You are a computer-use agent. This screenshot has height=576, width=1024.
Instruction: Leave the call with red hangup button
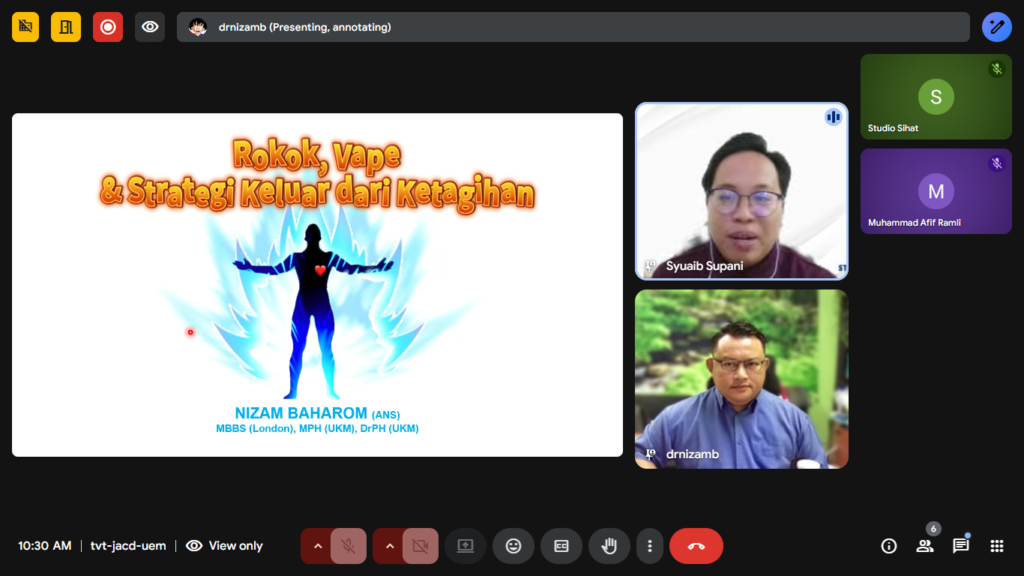point(696,546)
